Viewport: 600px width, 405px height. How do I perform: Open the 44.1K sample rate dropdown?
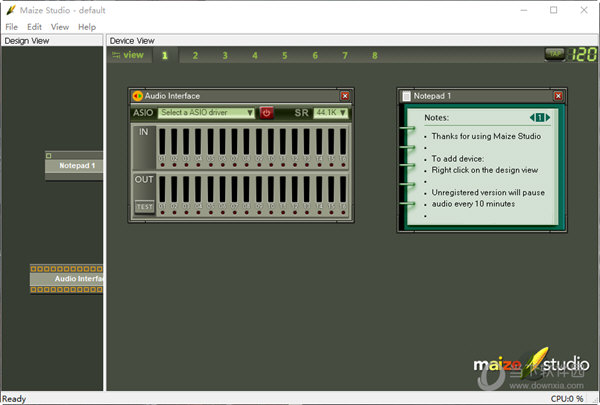click(x=331, y=113)
